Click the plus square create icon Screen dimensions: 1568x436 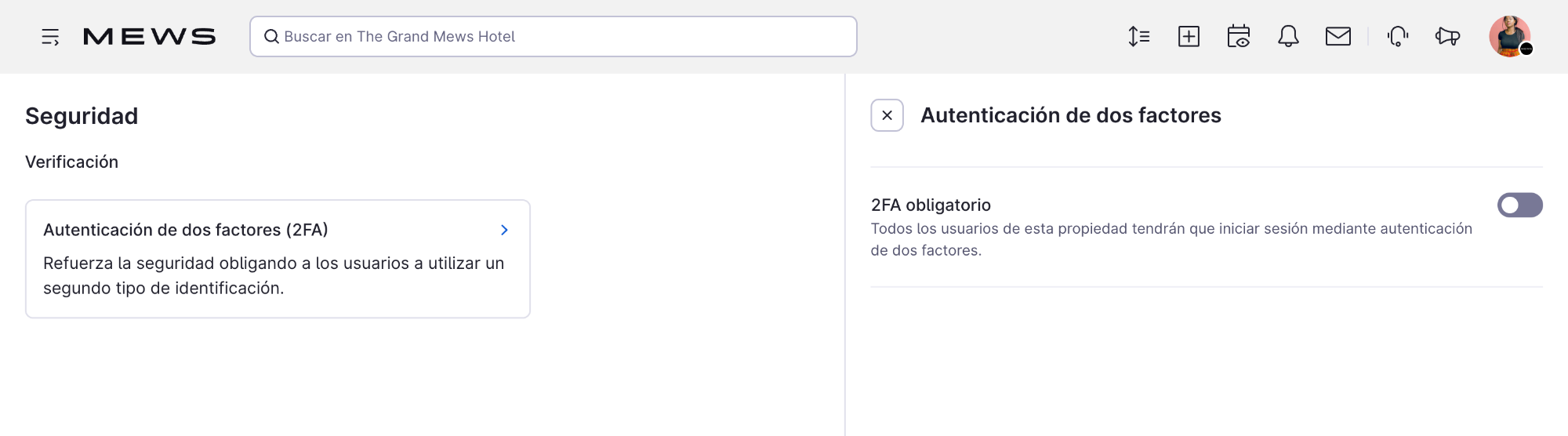(1189, 36)
